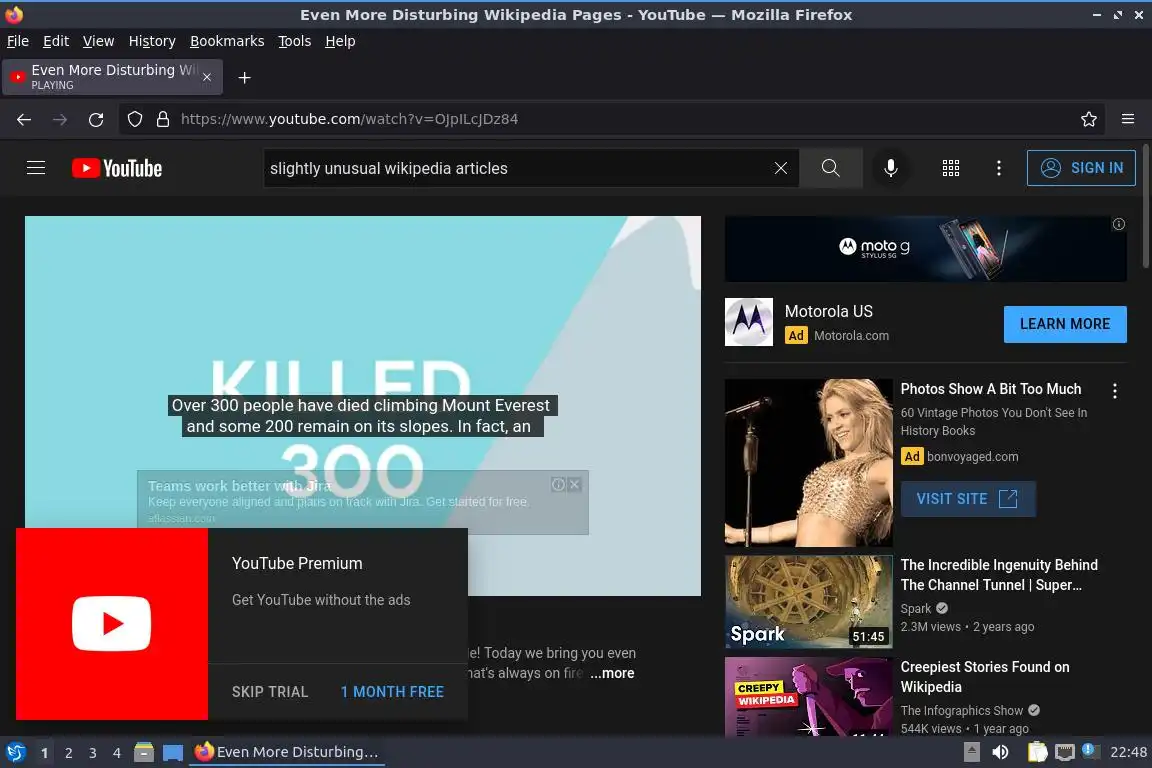Open the Firefox hamburger application menu
1152x768 pixels.
[1128, 119]
